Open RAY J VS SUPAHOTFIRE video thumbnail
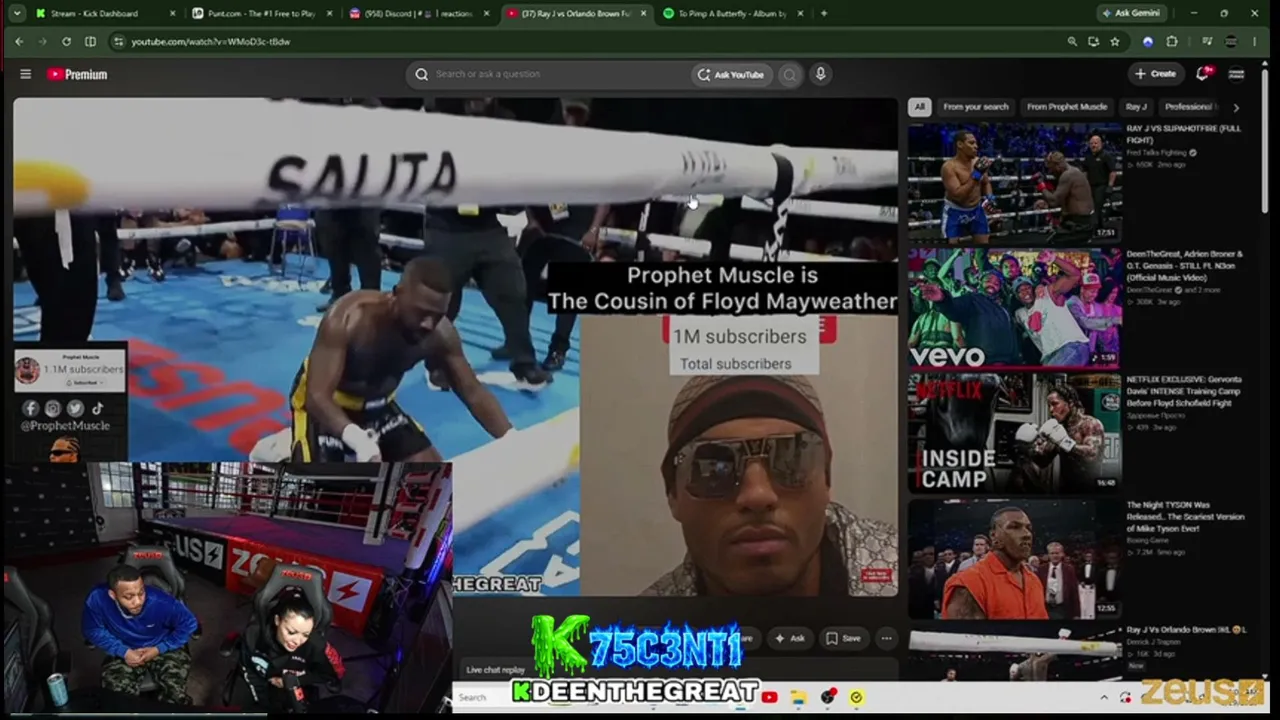1280x720 pixels. [1014, 184]
